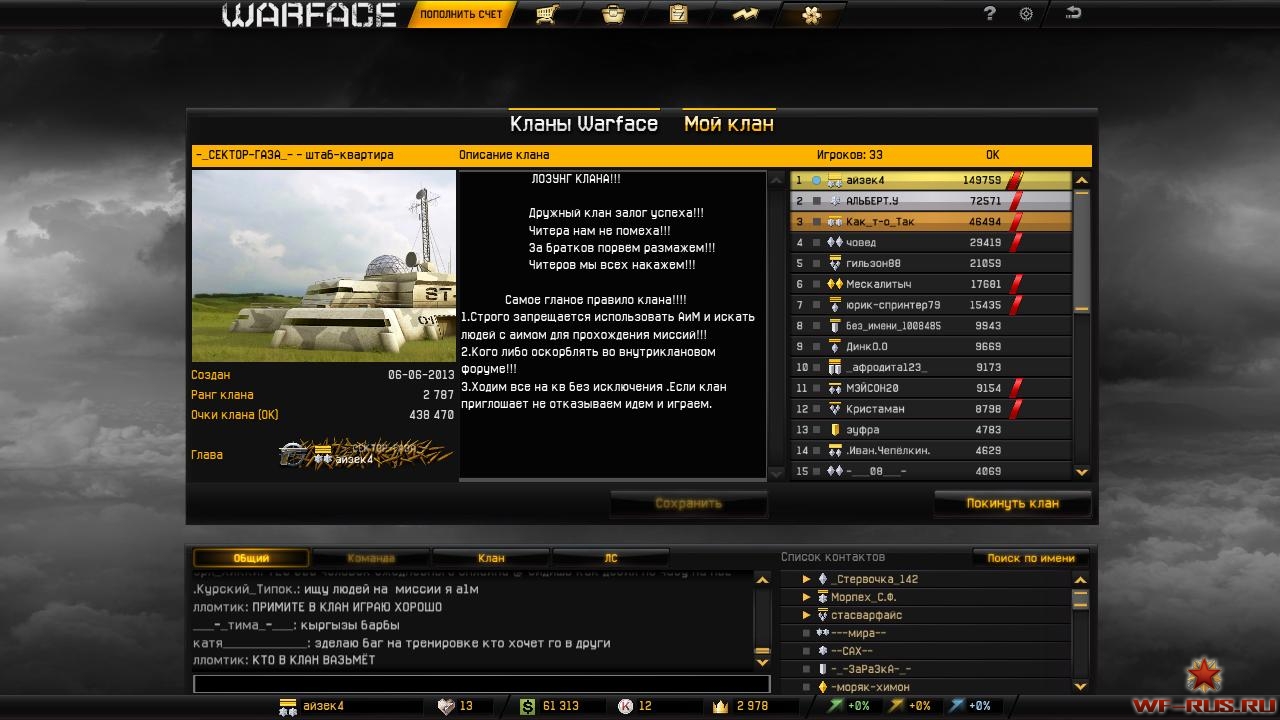The image size is (1280, 720).
Task: Click rank insignia beside Кристаман
Action: coord(835,409)
